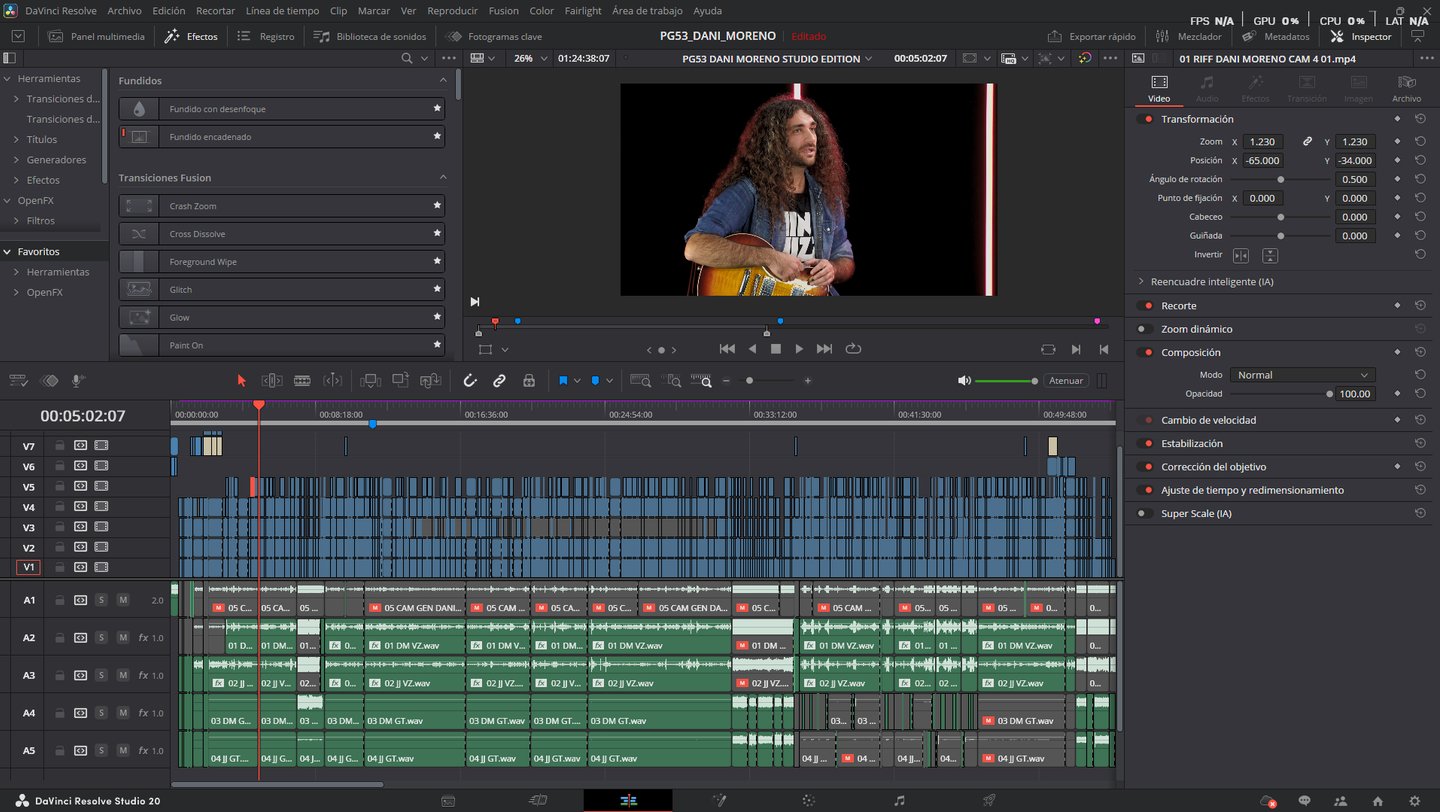
Task: Switch to the Audio inspector tab
Action: (x=1207, y=88)
